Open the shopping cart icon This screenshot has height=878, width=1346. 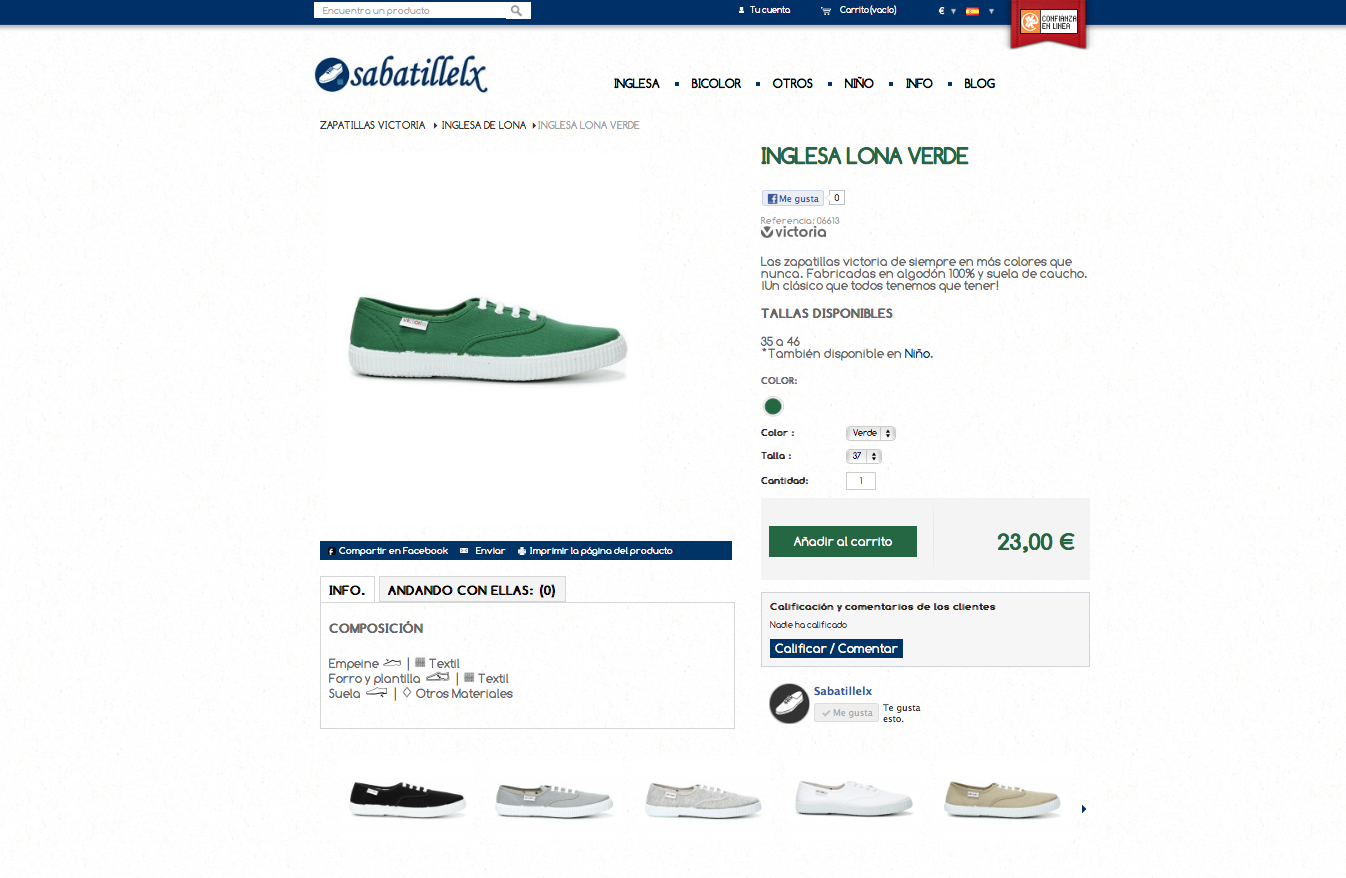coord(826,11)
